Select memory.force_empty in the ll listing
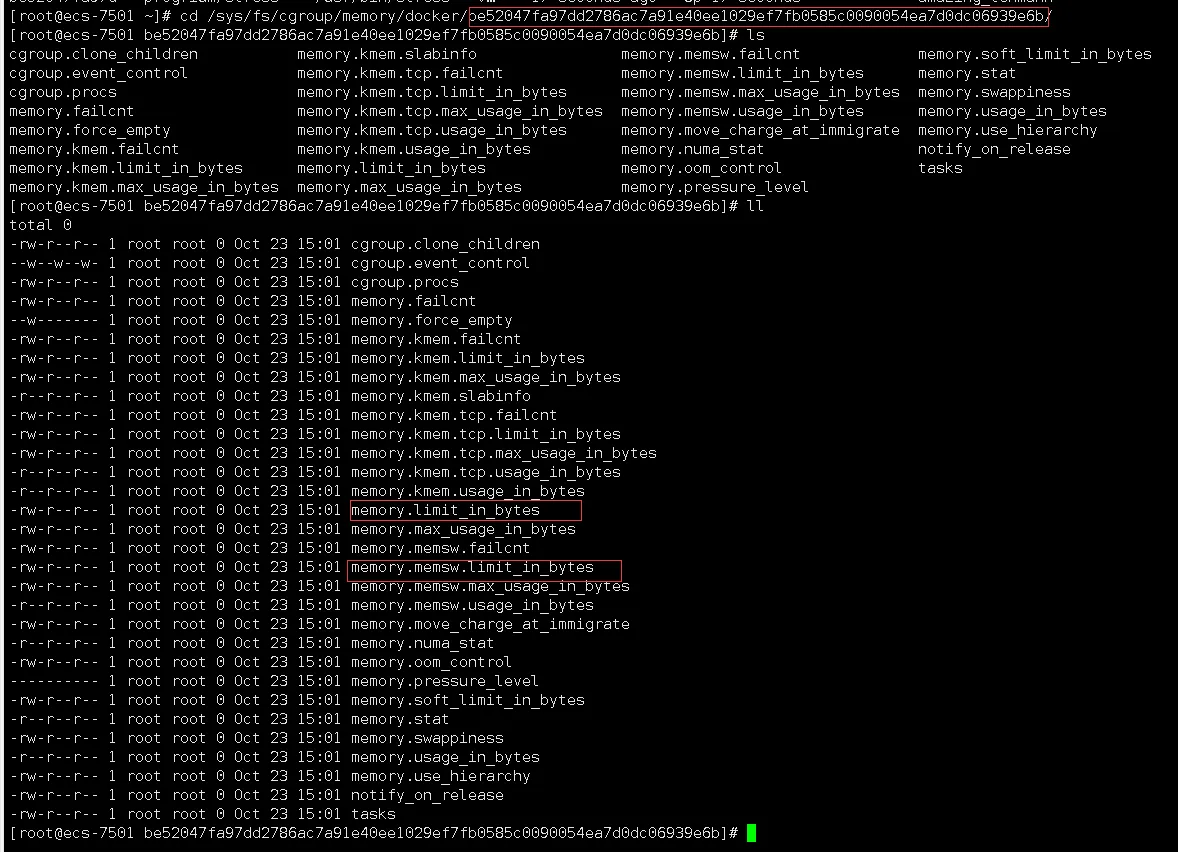 tap(431, 321)
